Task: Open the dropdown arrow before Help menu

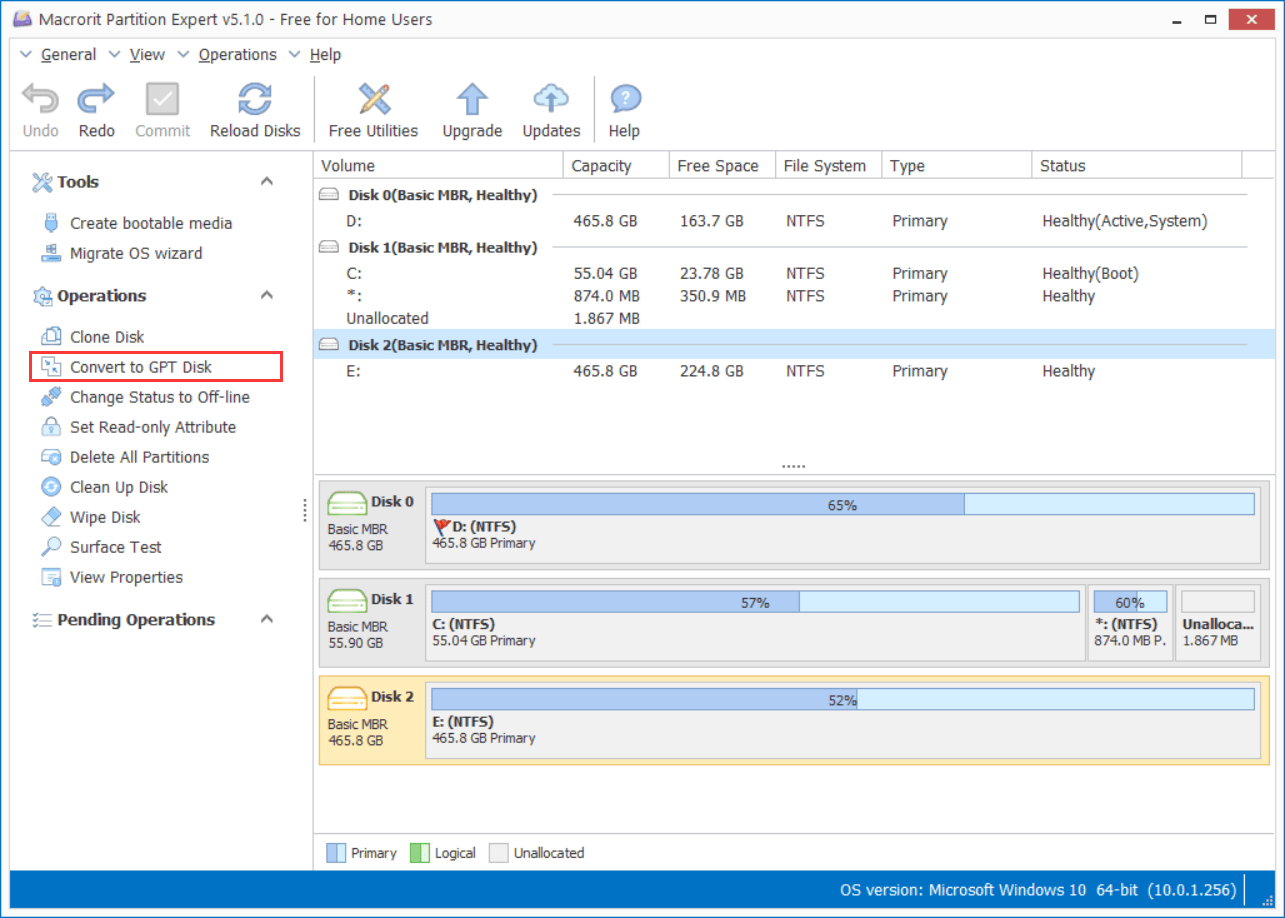Action: 294,55
